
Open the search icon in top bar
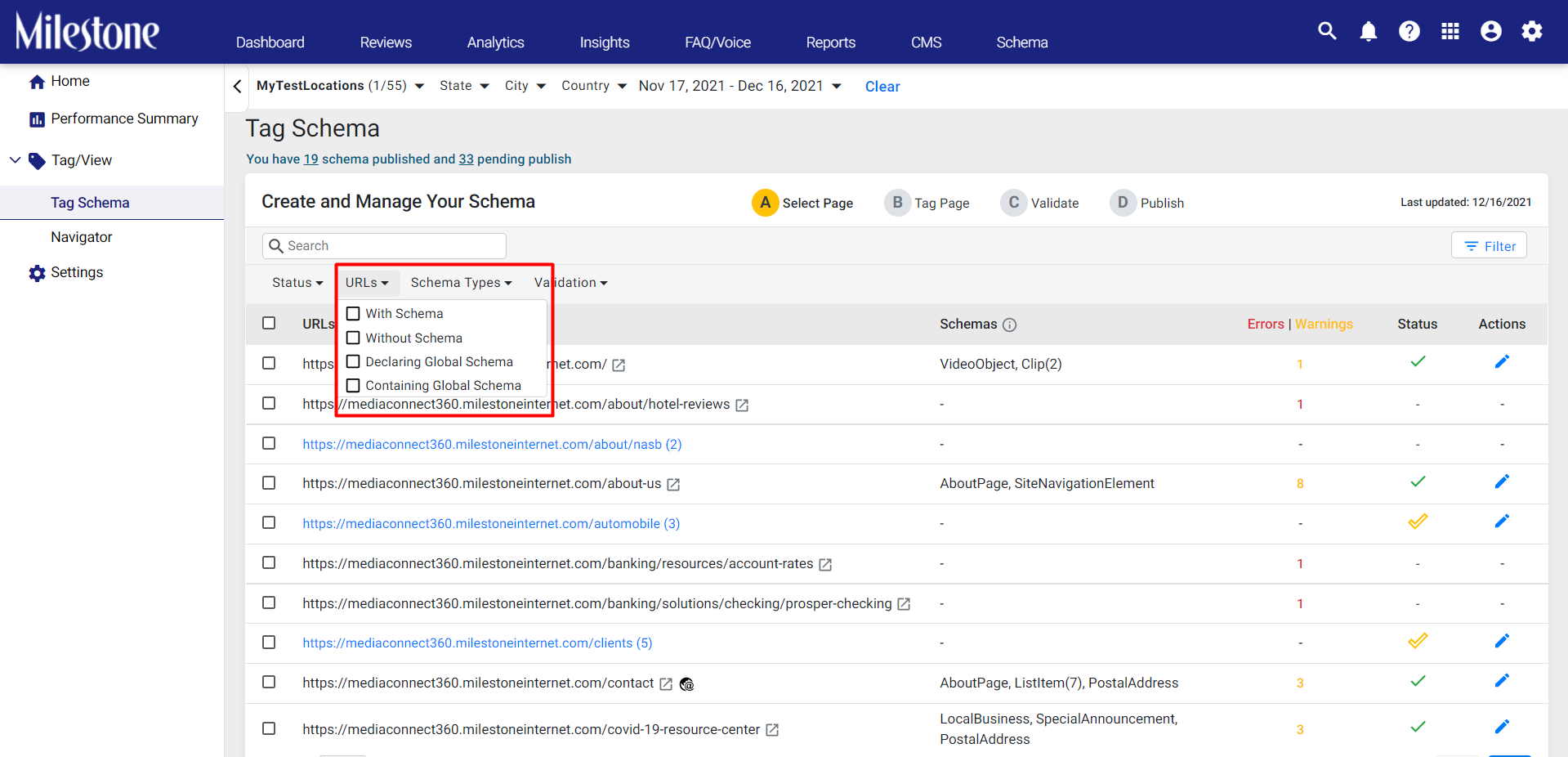tap(1327, 31)
